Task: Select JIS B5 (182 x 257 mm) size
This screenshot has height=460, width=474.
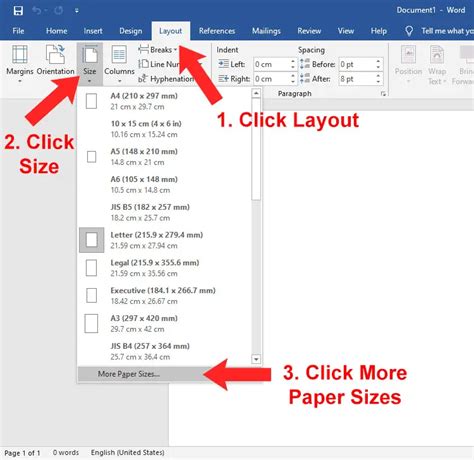Action: pos(165,212)
